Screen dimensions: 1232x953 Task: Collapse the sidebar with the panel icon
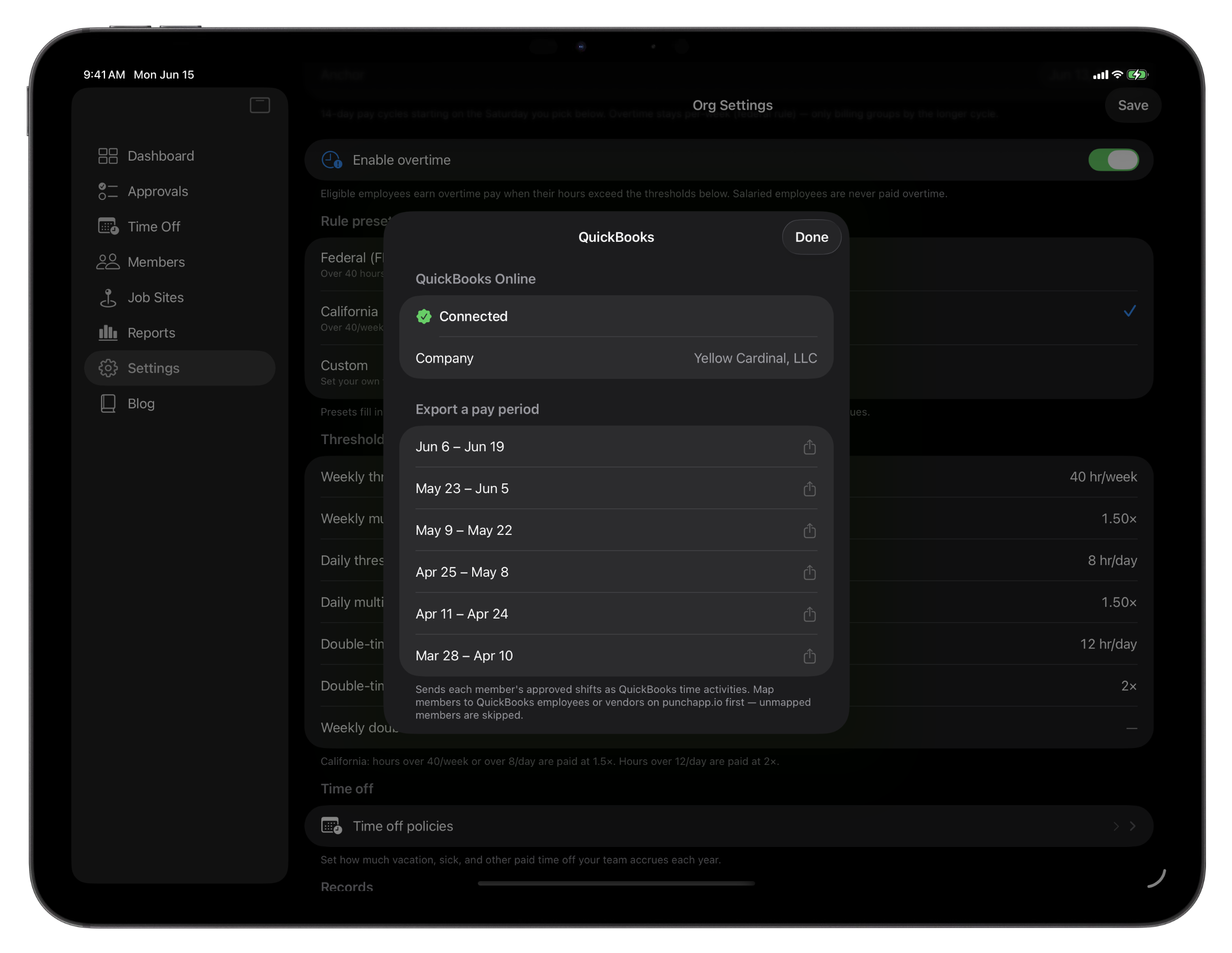(260, 106)
